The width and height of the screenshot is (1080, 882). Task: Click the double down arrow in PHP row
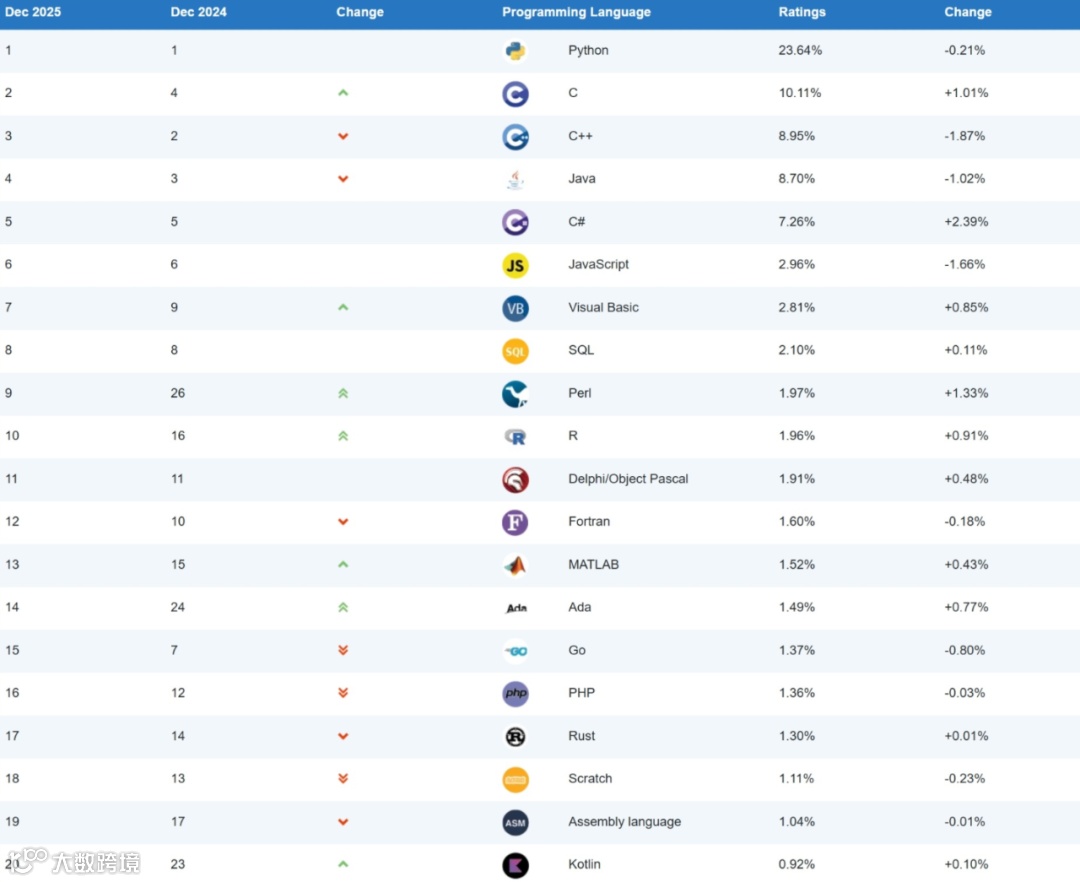[343, 693]
